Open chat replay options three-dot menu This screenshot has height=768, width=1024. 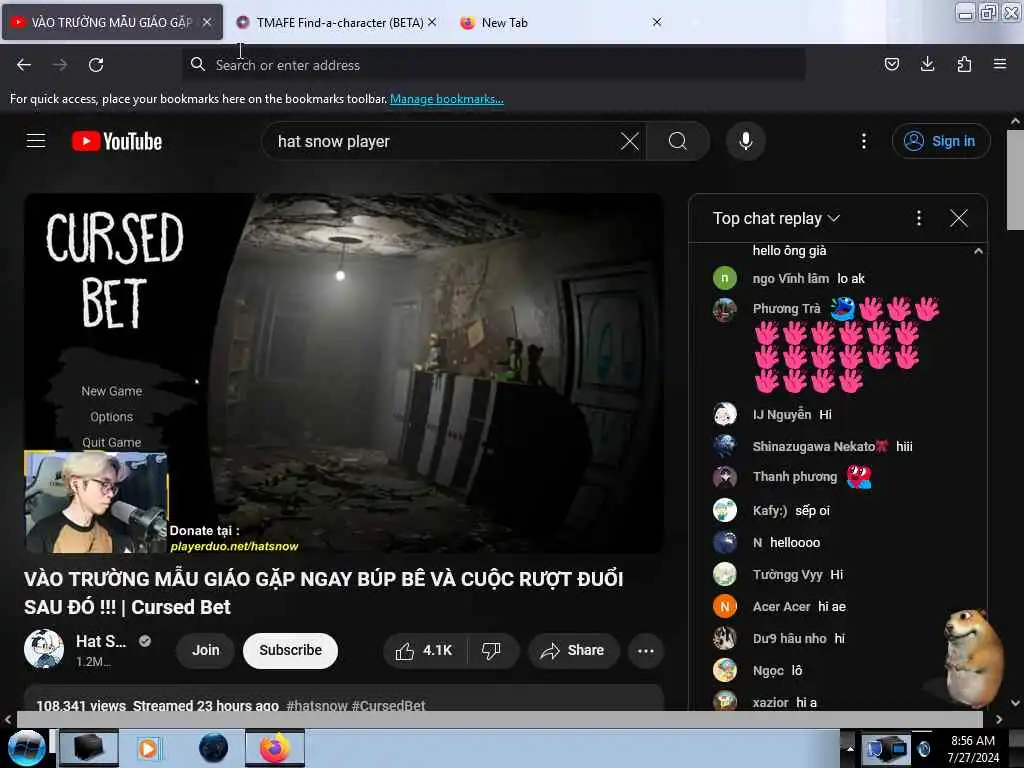[919, 218]
